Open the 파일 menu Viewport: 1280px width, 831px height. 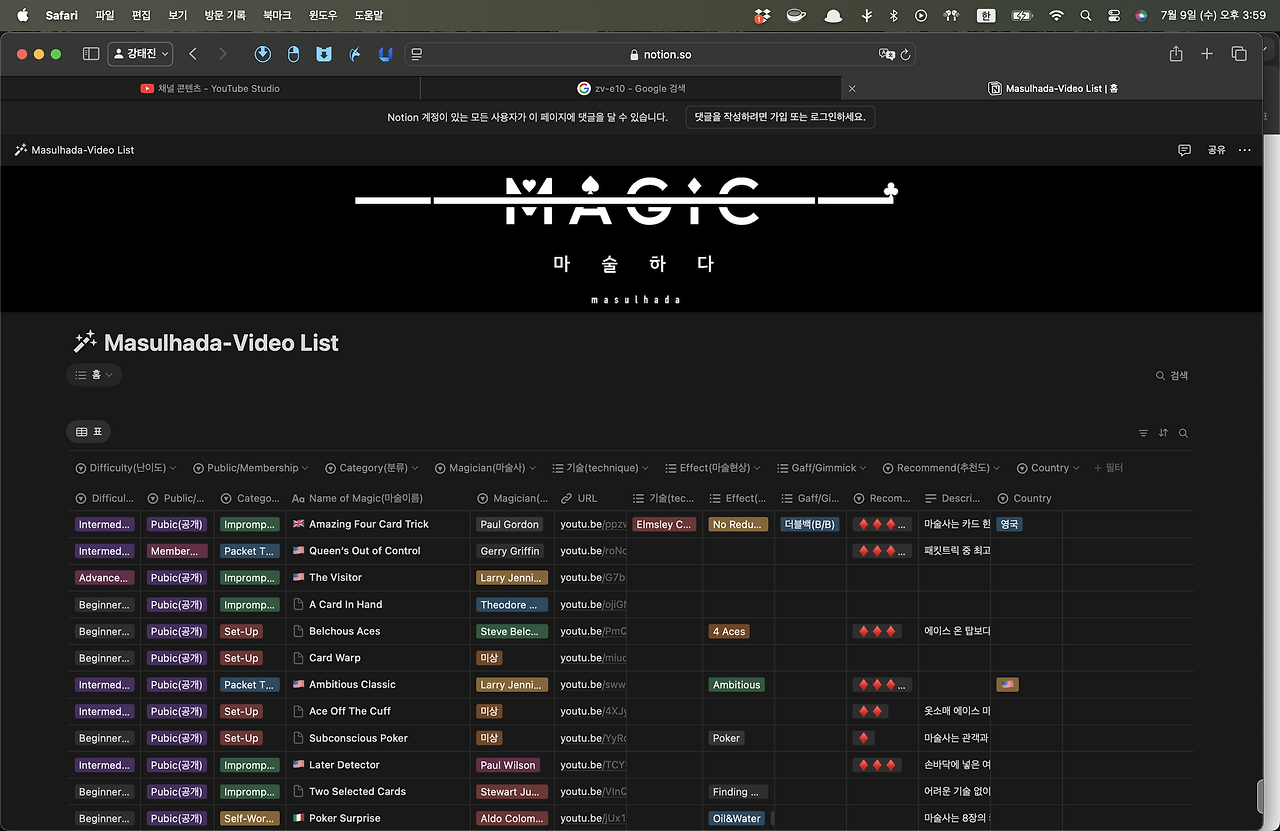tap(105, 15)
